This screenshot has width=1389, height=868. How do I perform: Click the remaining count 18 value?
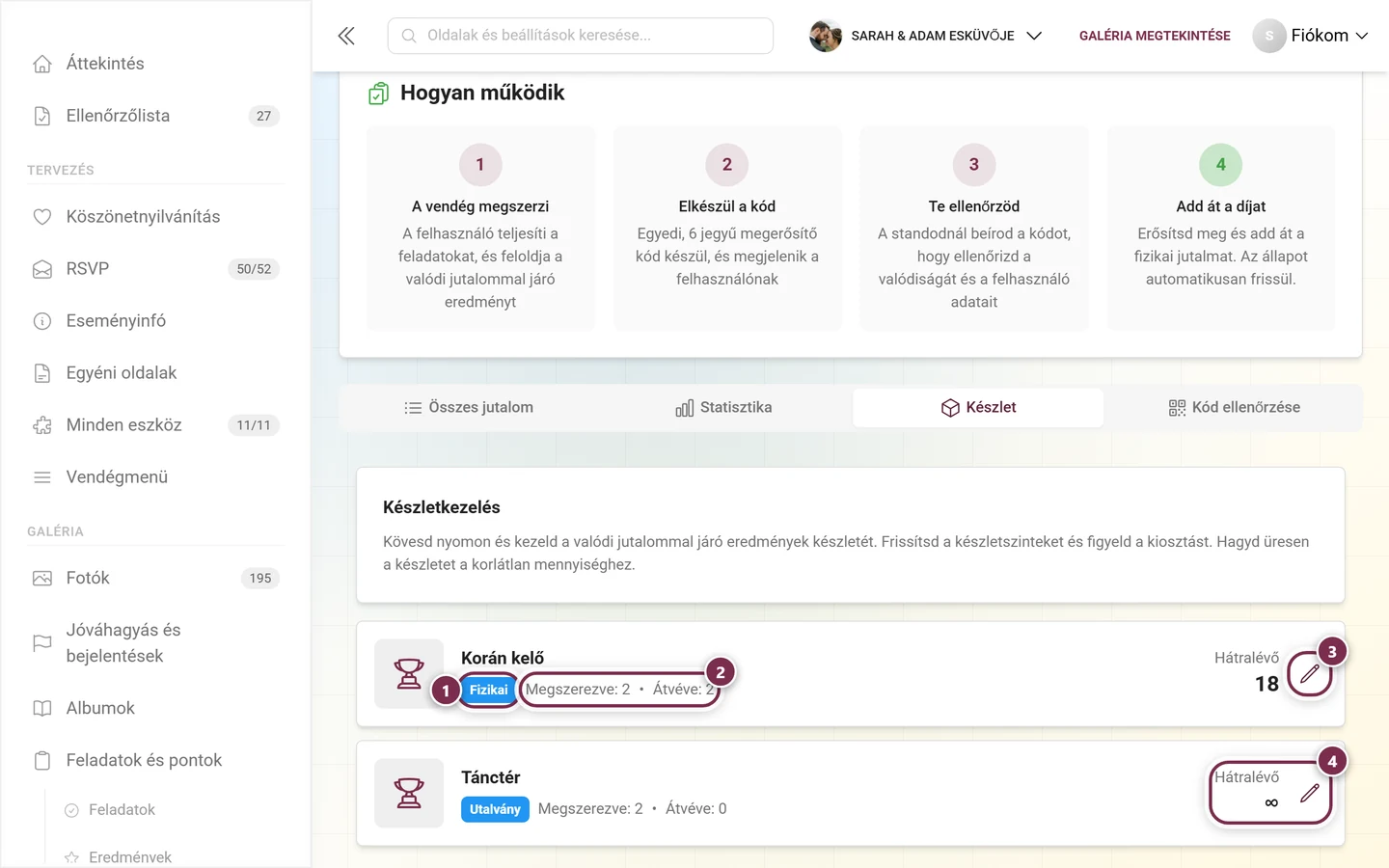pyautogui.click(x=1266, y=684)
